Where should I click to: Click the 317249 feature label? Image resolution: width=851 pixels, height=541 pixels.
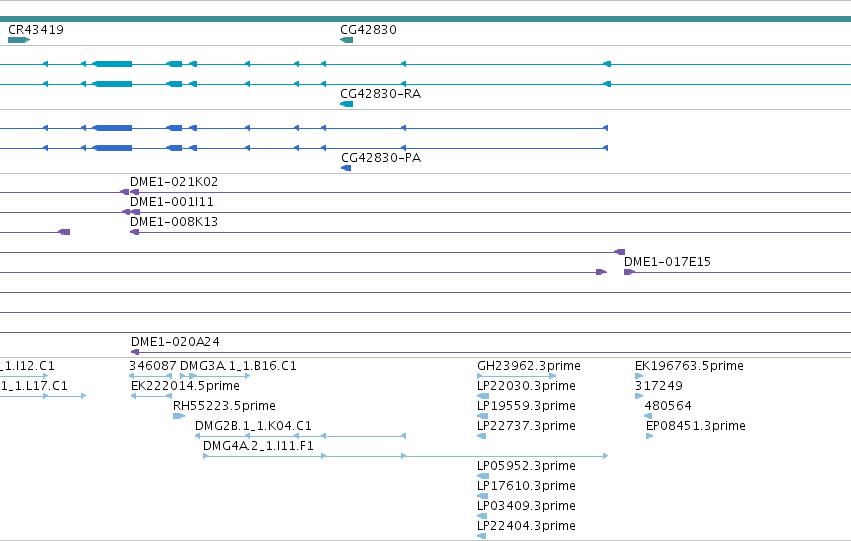pyautogui.click(x=658, y=386)
